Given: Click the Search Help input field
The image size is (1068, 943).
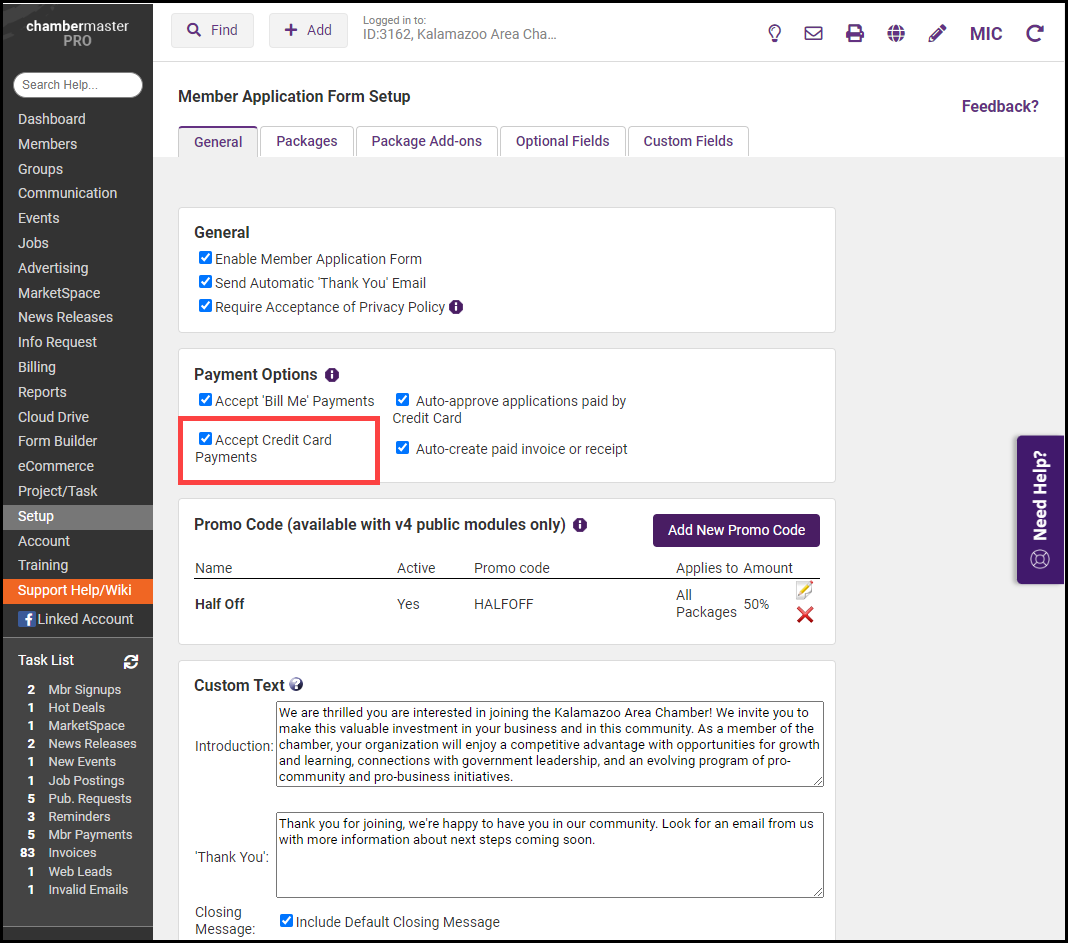Looking at the screenshot, I should pyautogui.click(x=78, y=85).
